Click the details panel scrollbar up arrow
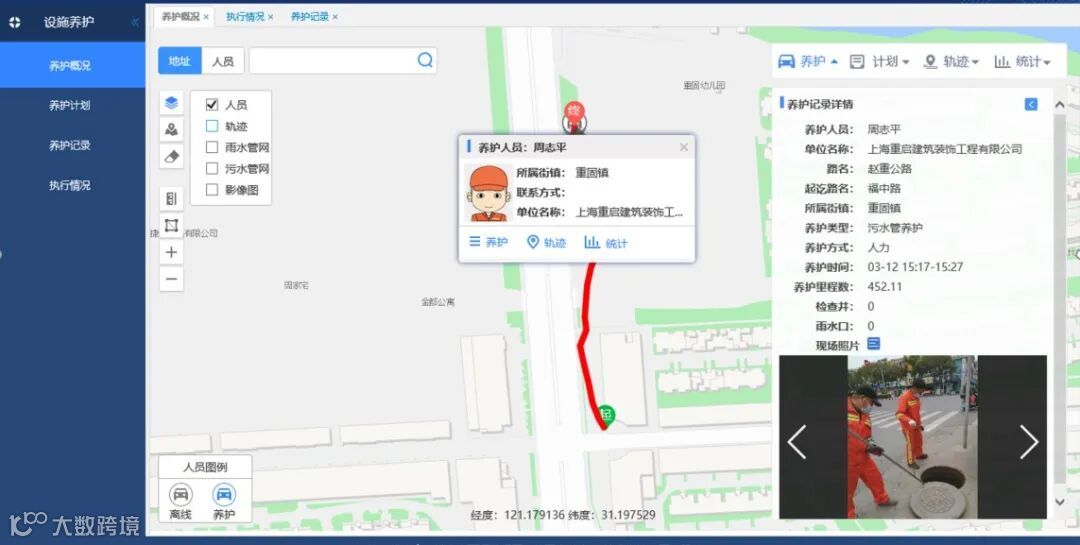The image size is (1080, 545). pos(1059,105)
